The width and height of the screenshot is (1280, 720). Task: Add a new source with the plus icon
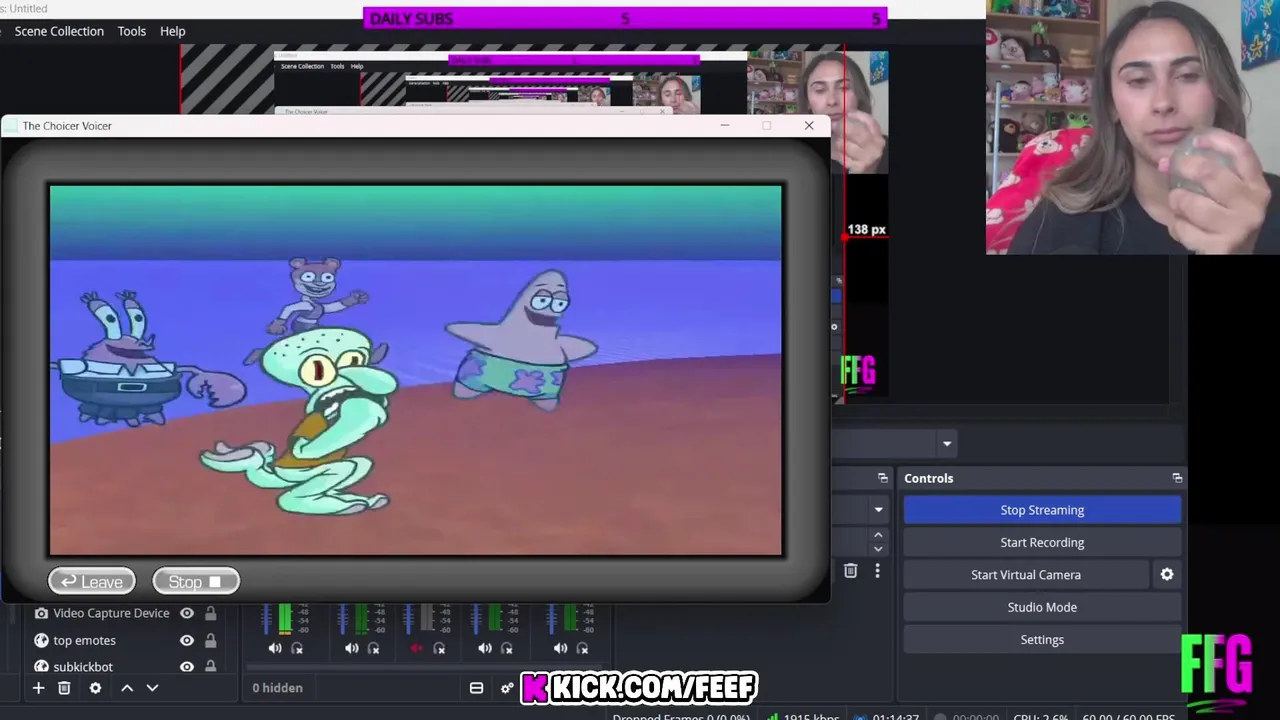[x=39, y=688]
